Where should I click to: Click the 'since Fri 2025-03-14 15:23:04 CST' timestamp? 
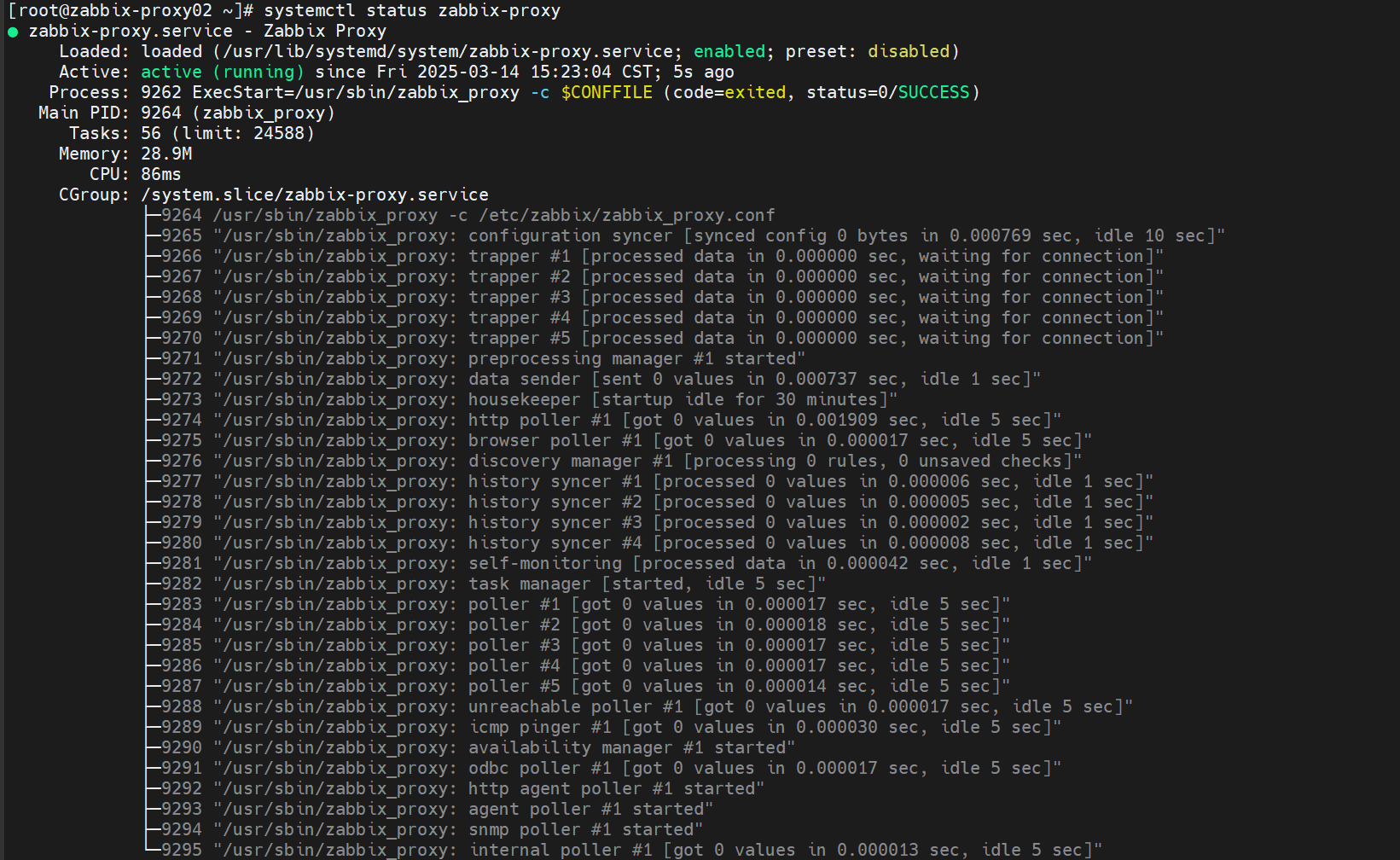point(484,72)
